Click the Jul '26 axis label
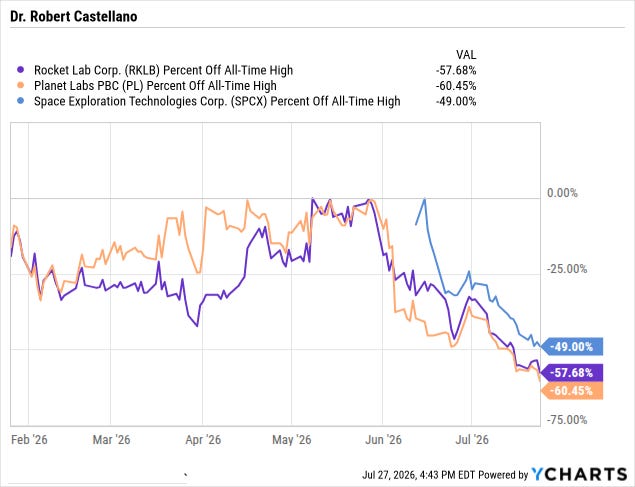 coord(472,440)
